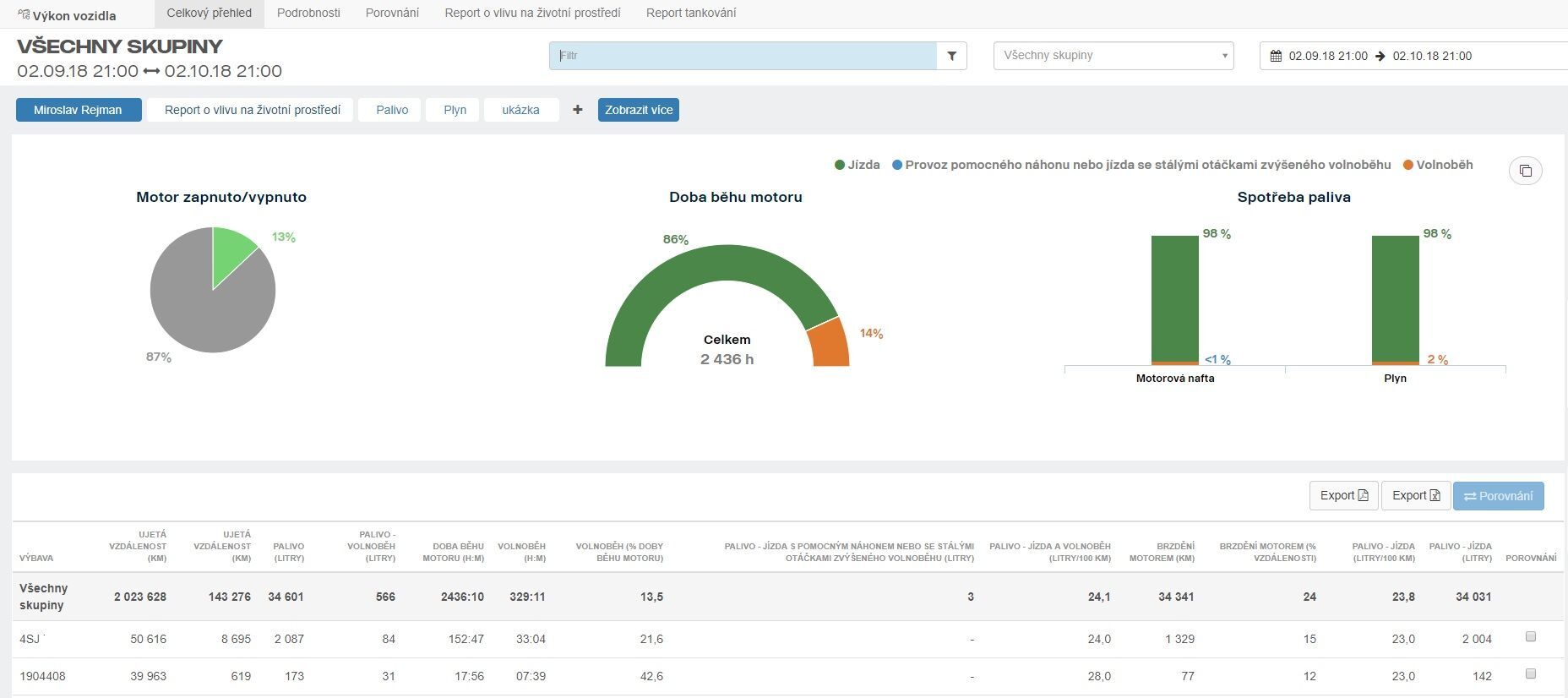Sort by Doba běhu motoru column header
Viewport: 1568px width, 698px height.
454,552
